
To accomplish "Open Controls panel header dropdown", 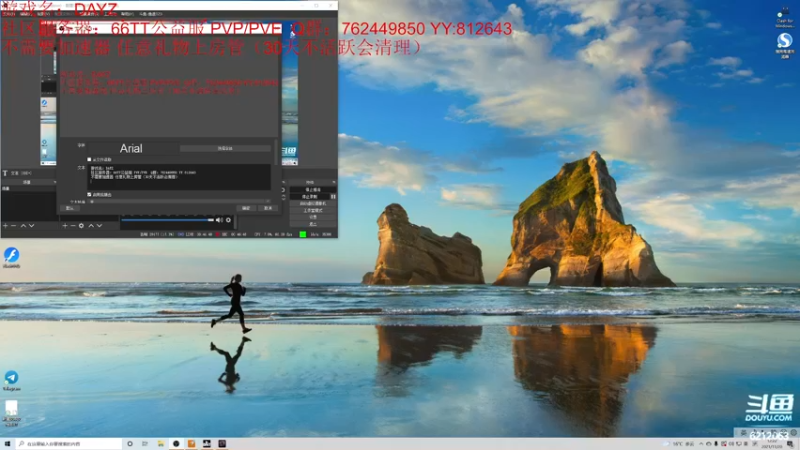I will (334, 182).
